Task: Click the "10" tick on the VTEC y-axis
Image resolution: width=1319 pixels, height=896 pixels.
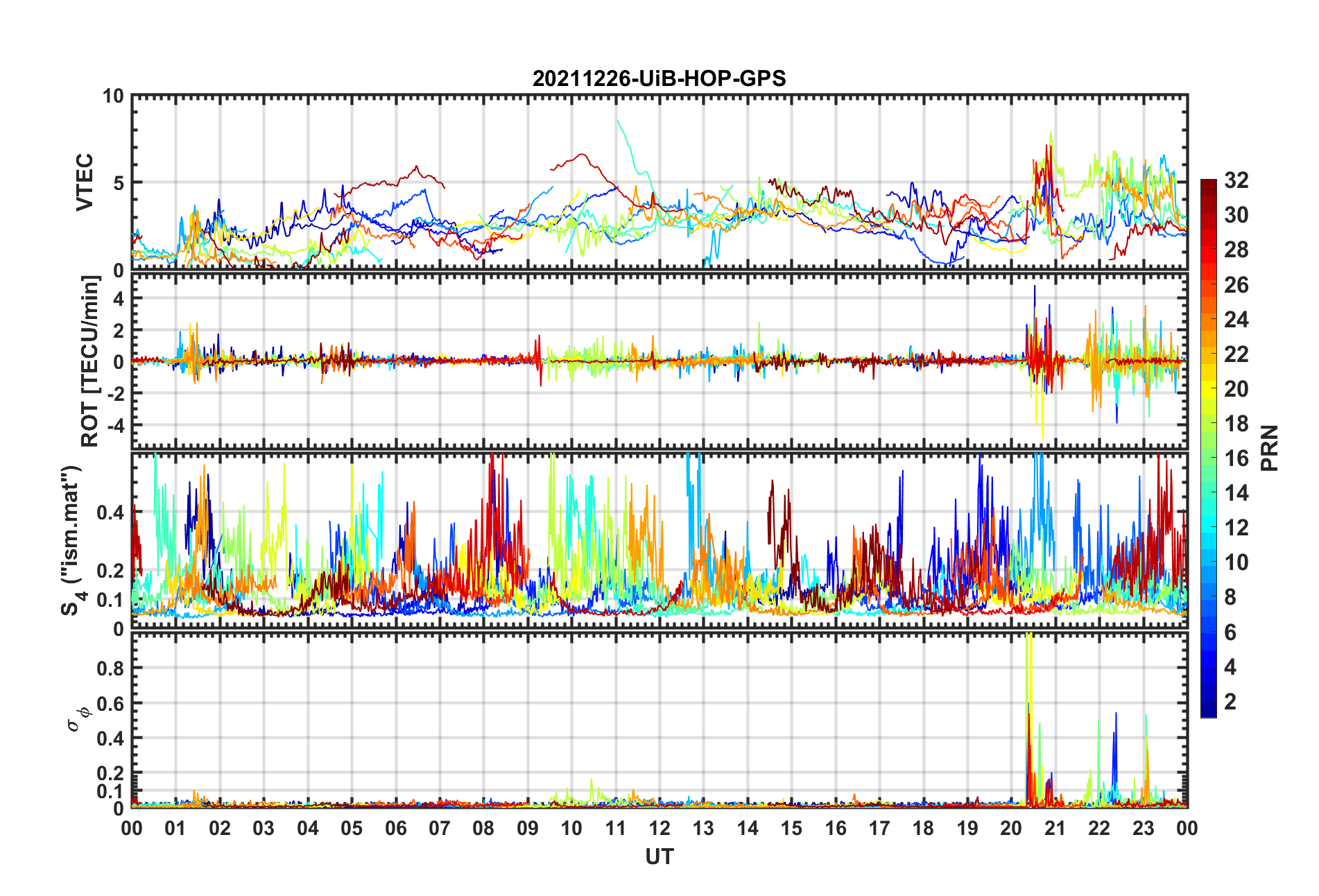Action: coord(113,96)
